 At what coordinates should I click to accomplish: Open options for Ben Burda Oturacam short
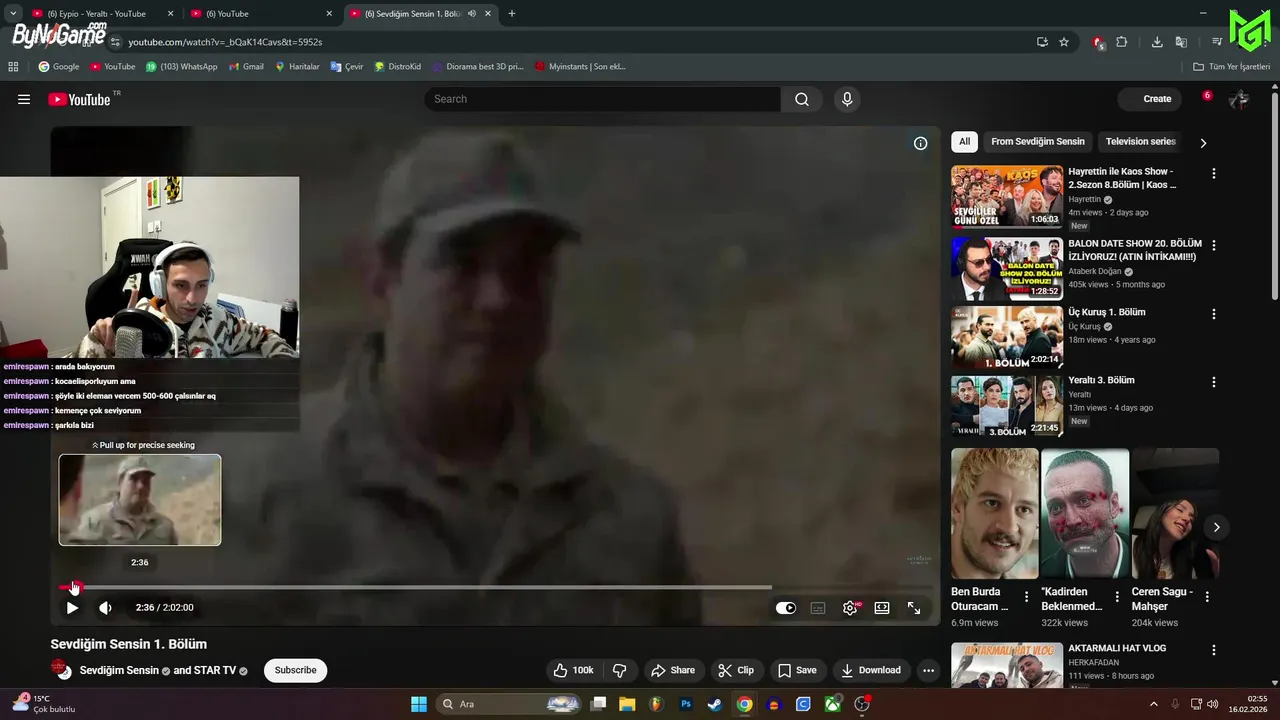[1026, 597]
